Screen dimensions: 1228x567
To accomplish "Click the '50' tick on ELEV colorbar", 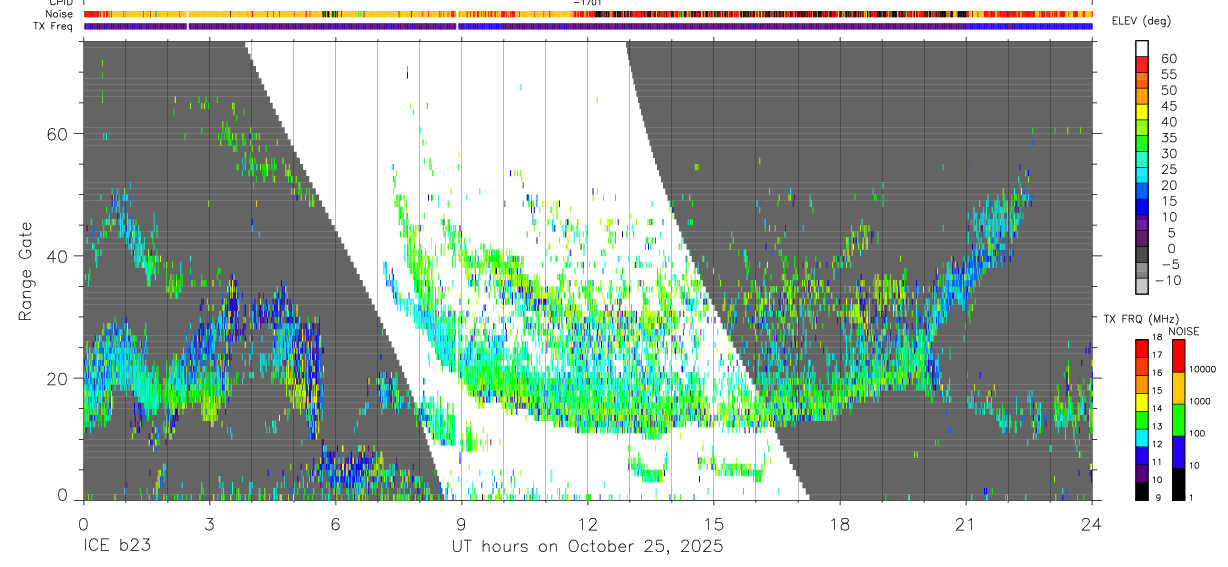I will [x=1168, y=91].
